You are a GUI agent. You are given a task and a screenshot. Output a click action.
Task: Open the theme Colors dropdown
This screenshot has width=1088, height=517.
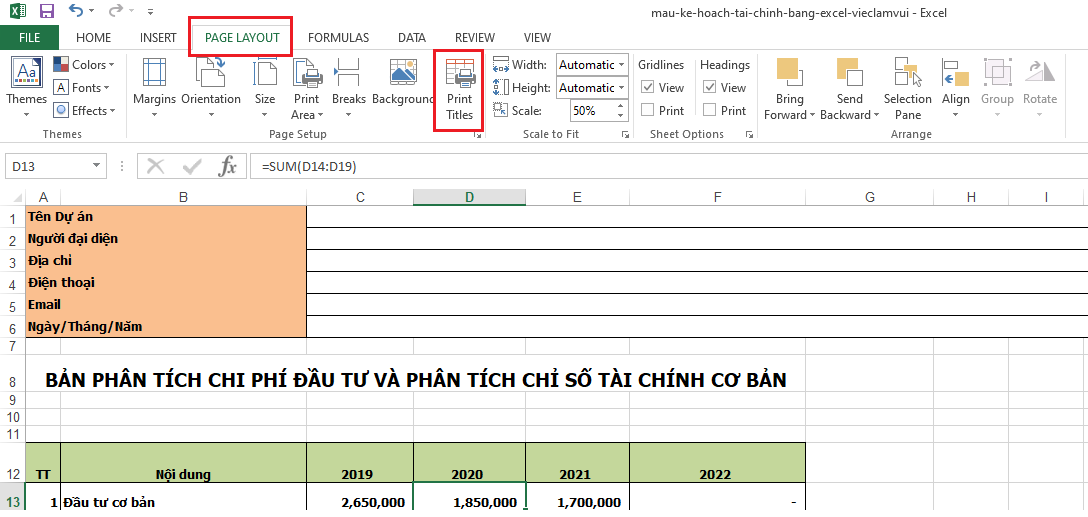84,65
